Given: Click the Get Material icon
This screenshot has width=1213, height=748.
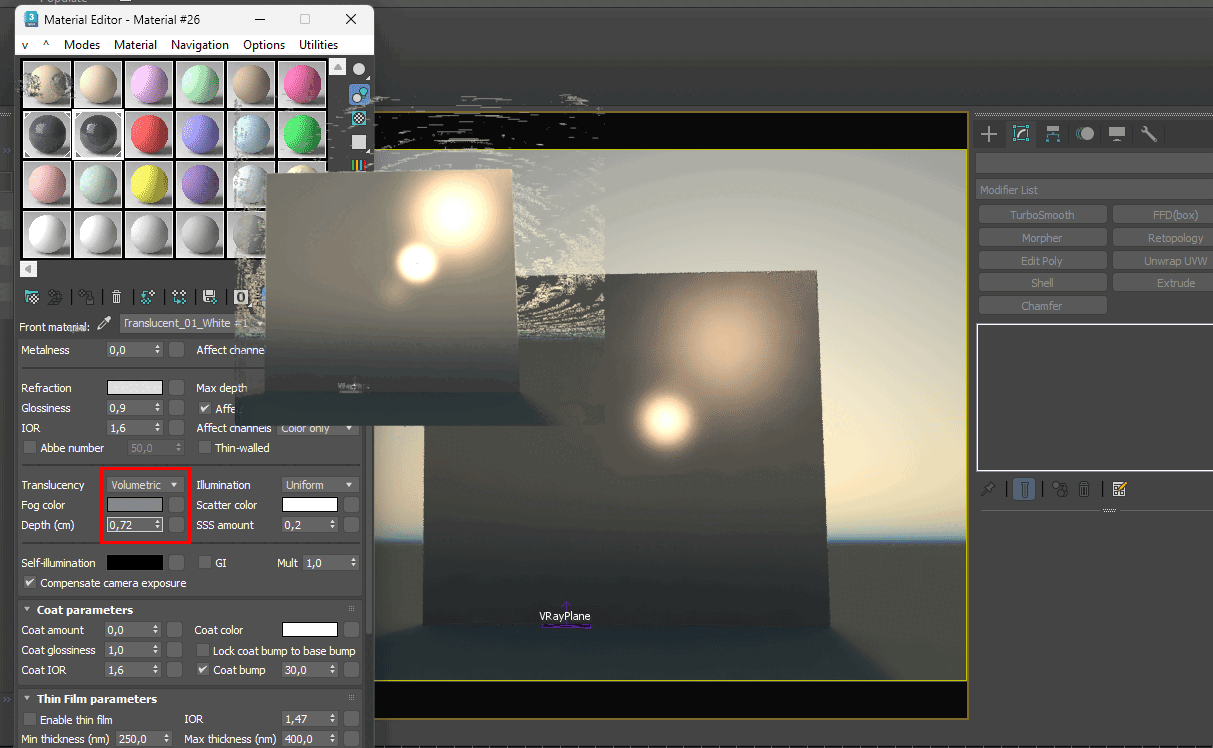Looking at the screenshot, I should (32, 296).
